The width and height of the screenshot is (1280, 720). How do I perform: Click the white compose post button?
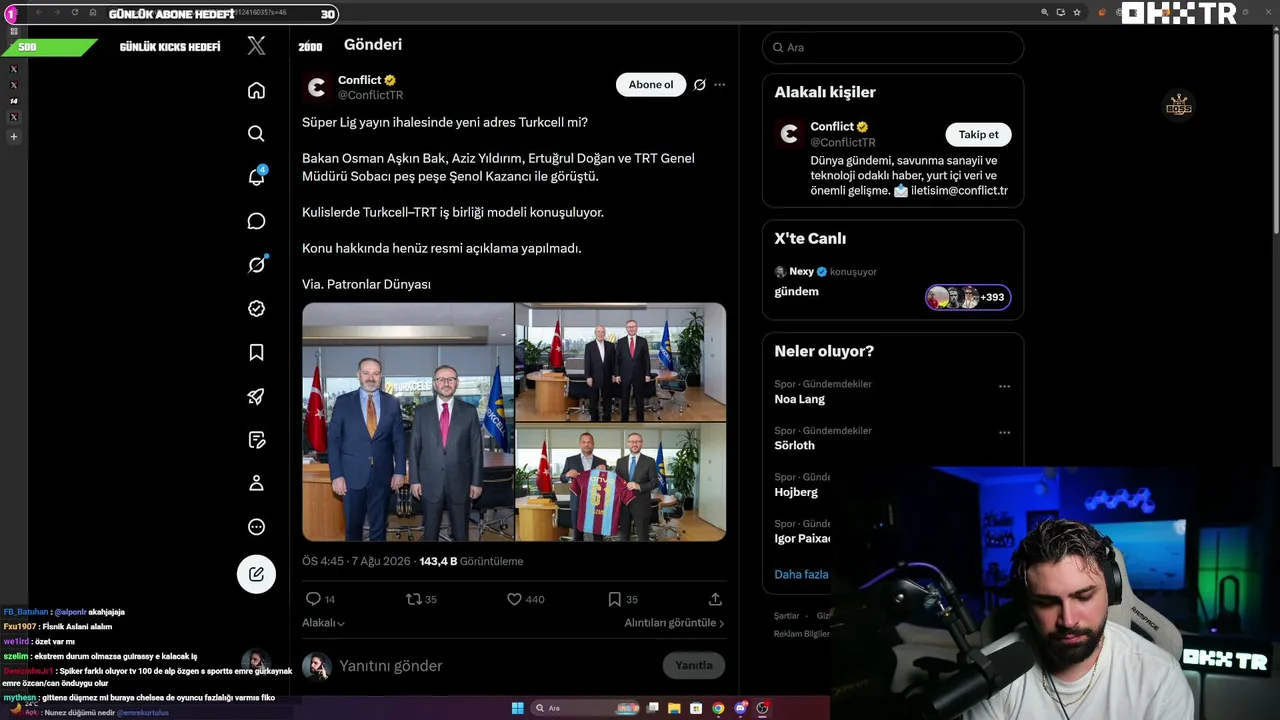[256, 574]
